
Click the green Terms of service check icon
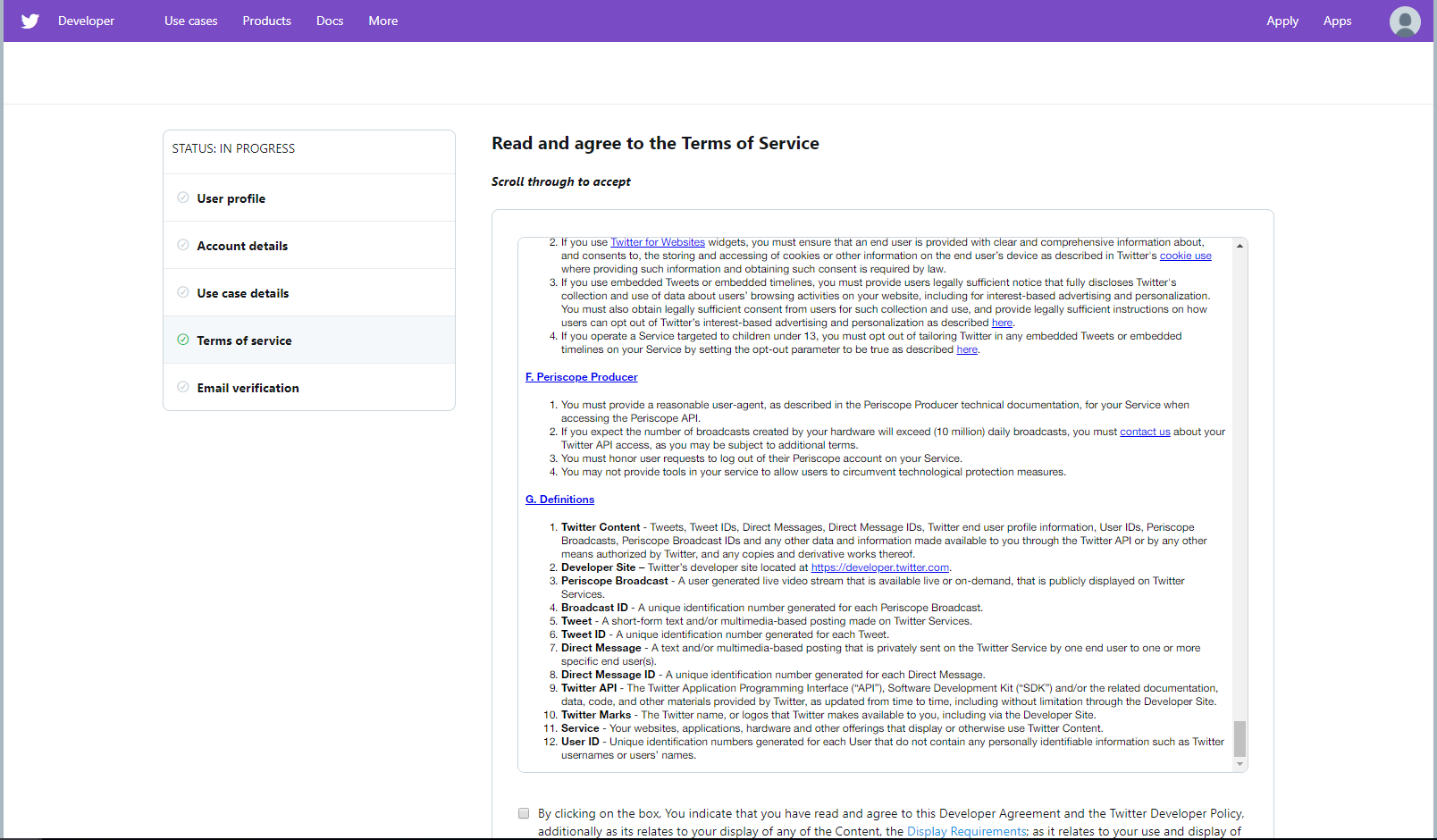coord(183,340)
